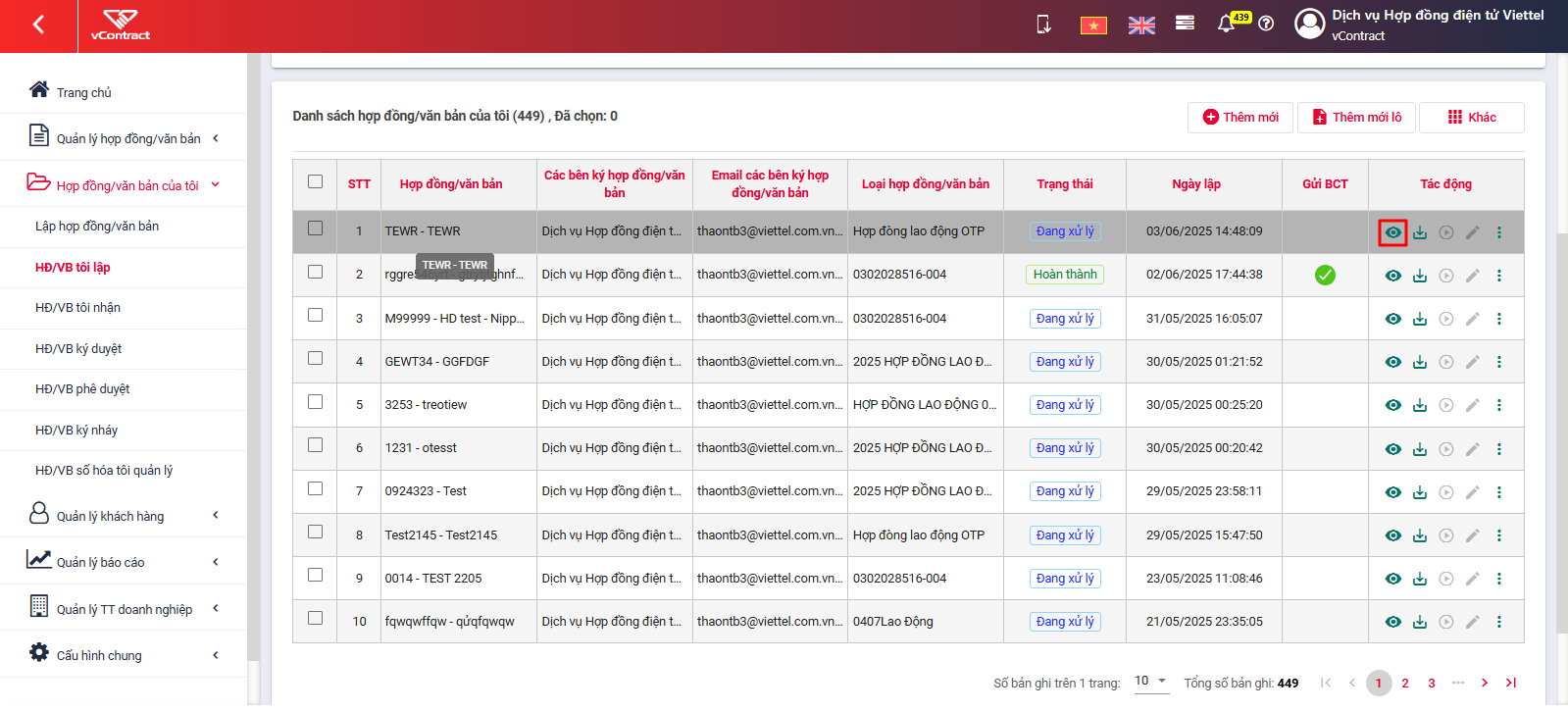Go to Trang chủ in sidebar
Image resolution: width=1568 pixels, height=712 pixels.
(x=83, y=92)
